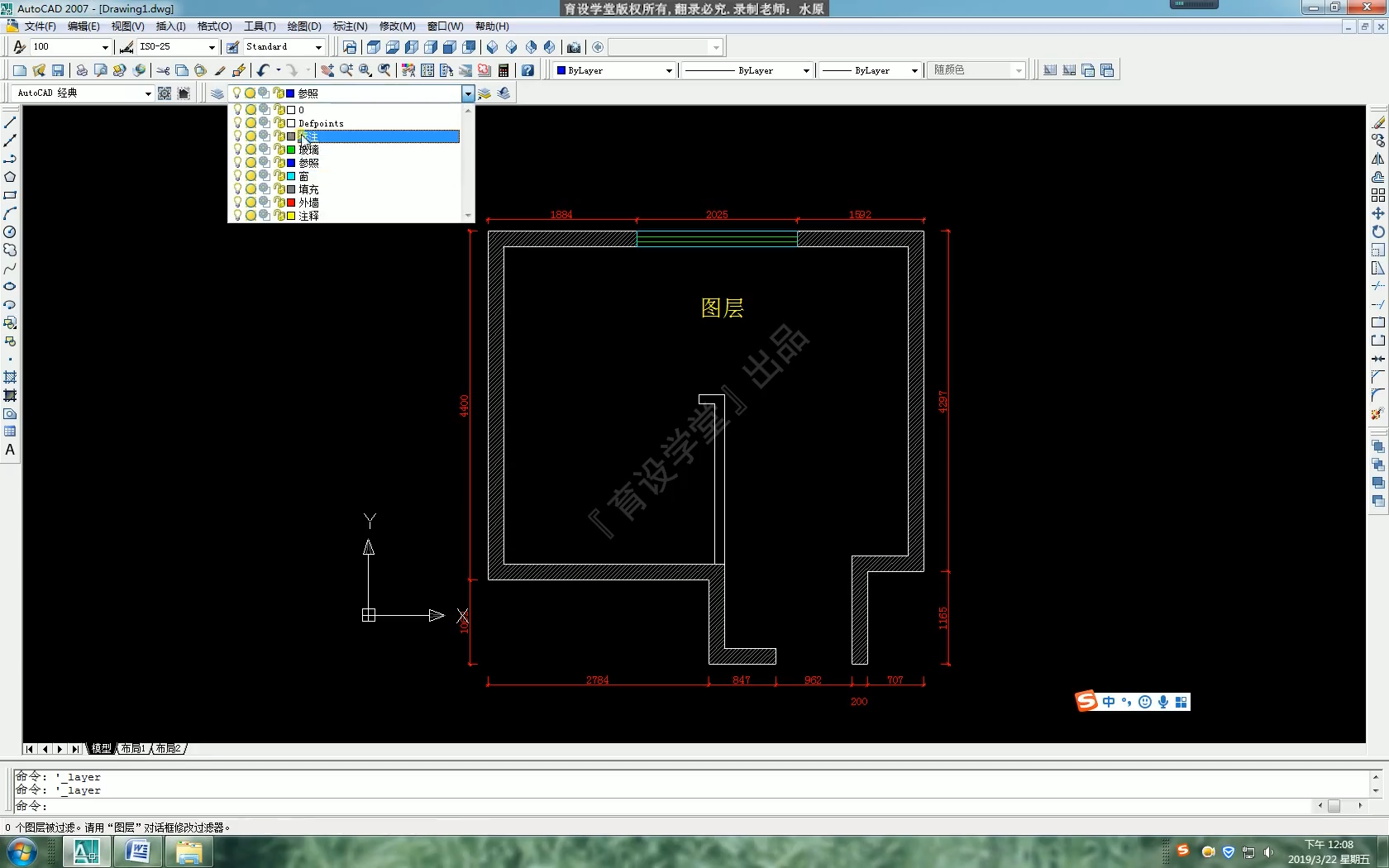Toggle on/off lightbulb of 填充 layer
This screenshot has width=1389, height=868.
[x=237, y=188]
